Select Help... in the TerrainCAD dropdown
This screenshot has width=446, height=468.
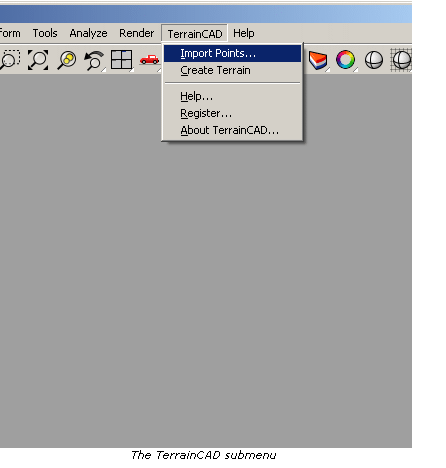[x=232, y=96]
